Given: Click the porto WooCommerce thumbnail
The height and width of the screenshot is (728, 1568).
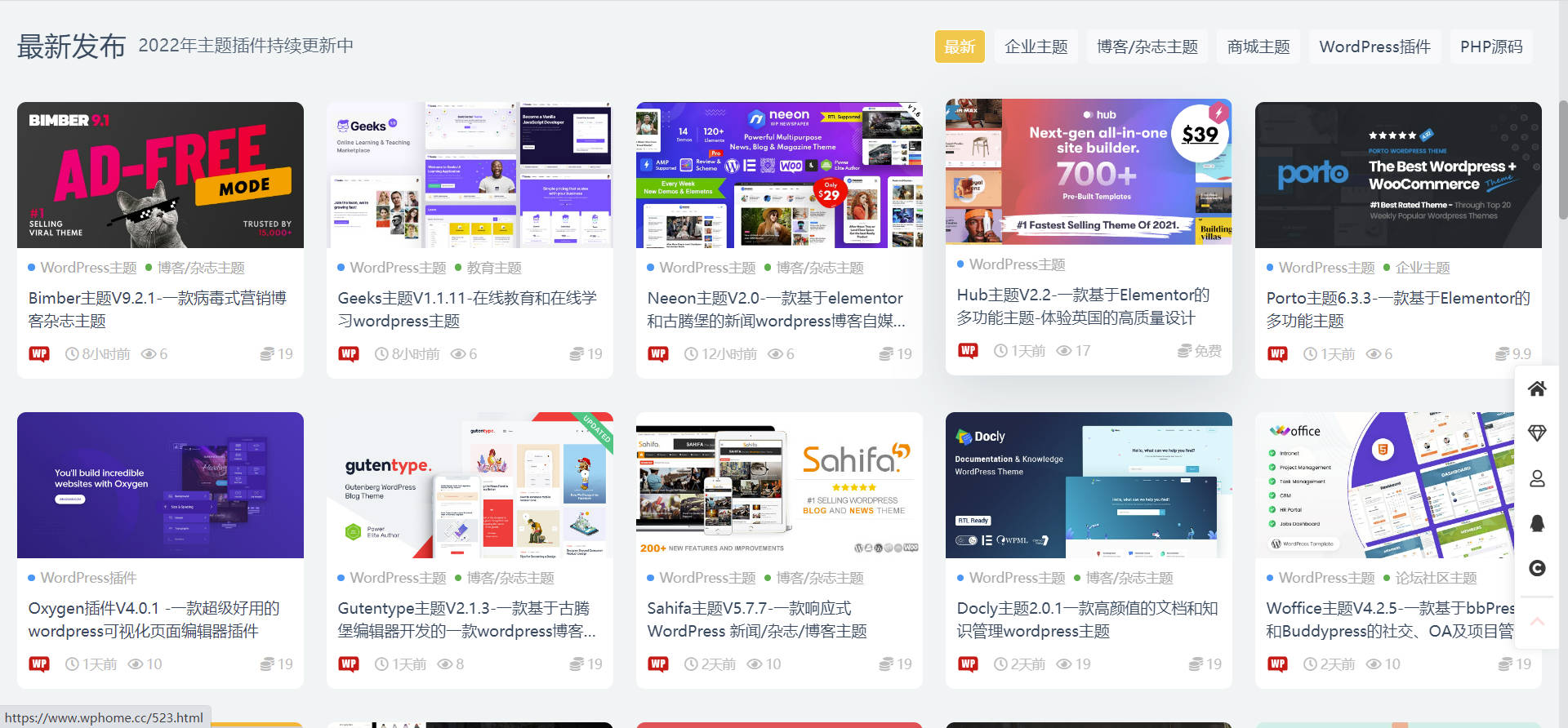Looking at the screenshot, I should tap(1398, 175).
